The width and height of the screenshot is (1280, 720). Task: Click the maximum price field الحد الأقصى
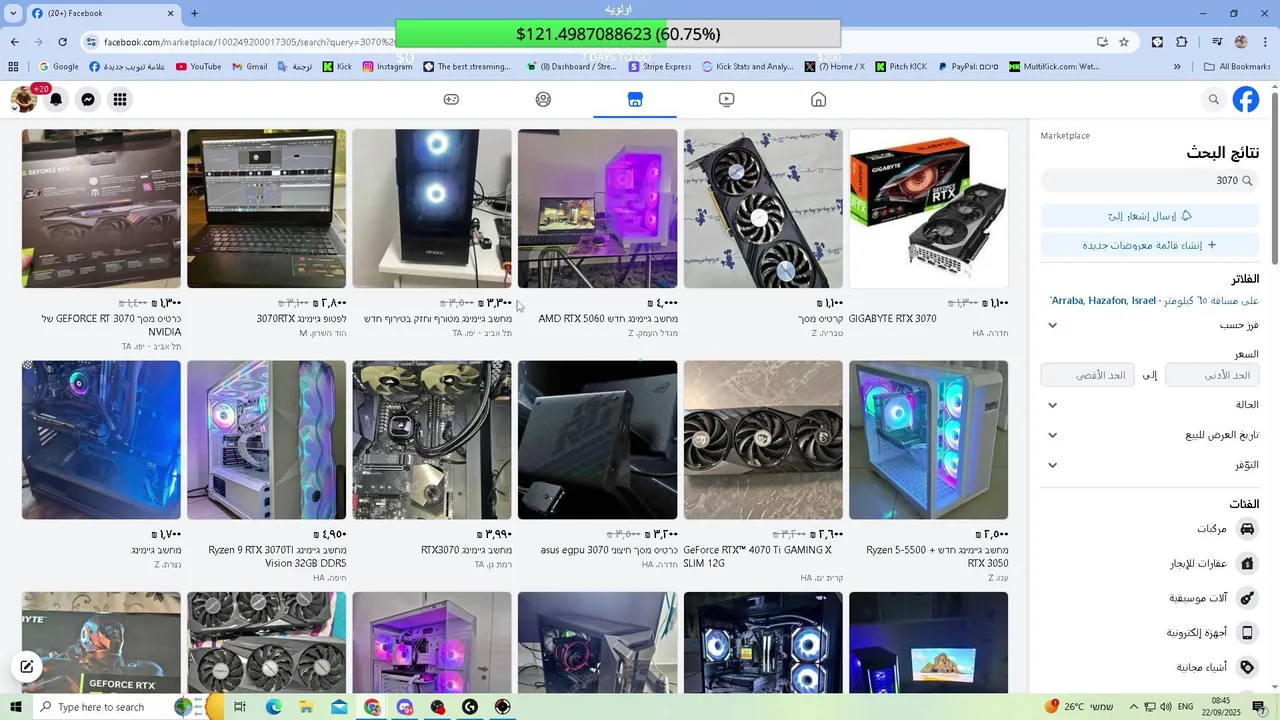(x=1088, y=375)
